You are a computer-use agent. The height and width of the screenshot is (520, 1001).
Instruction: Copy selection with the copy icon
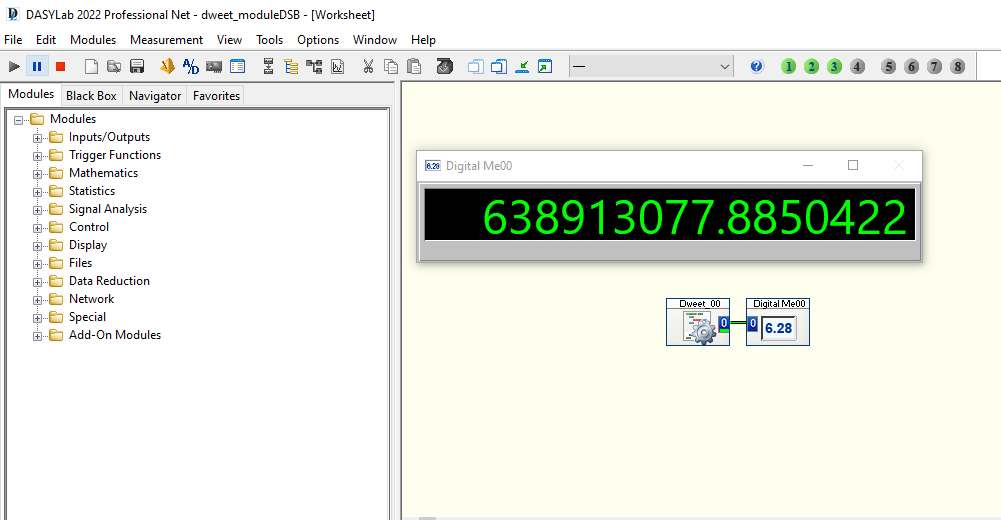point(391,66)
